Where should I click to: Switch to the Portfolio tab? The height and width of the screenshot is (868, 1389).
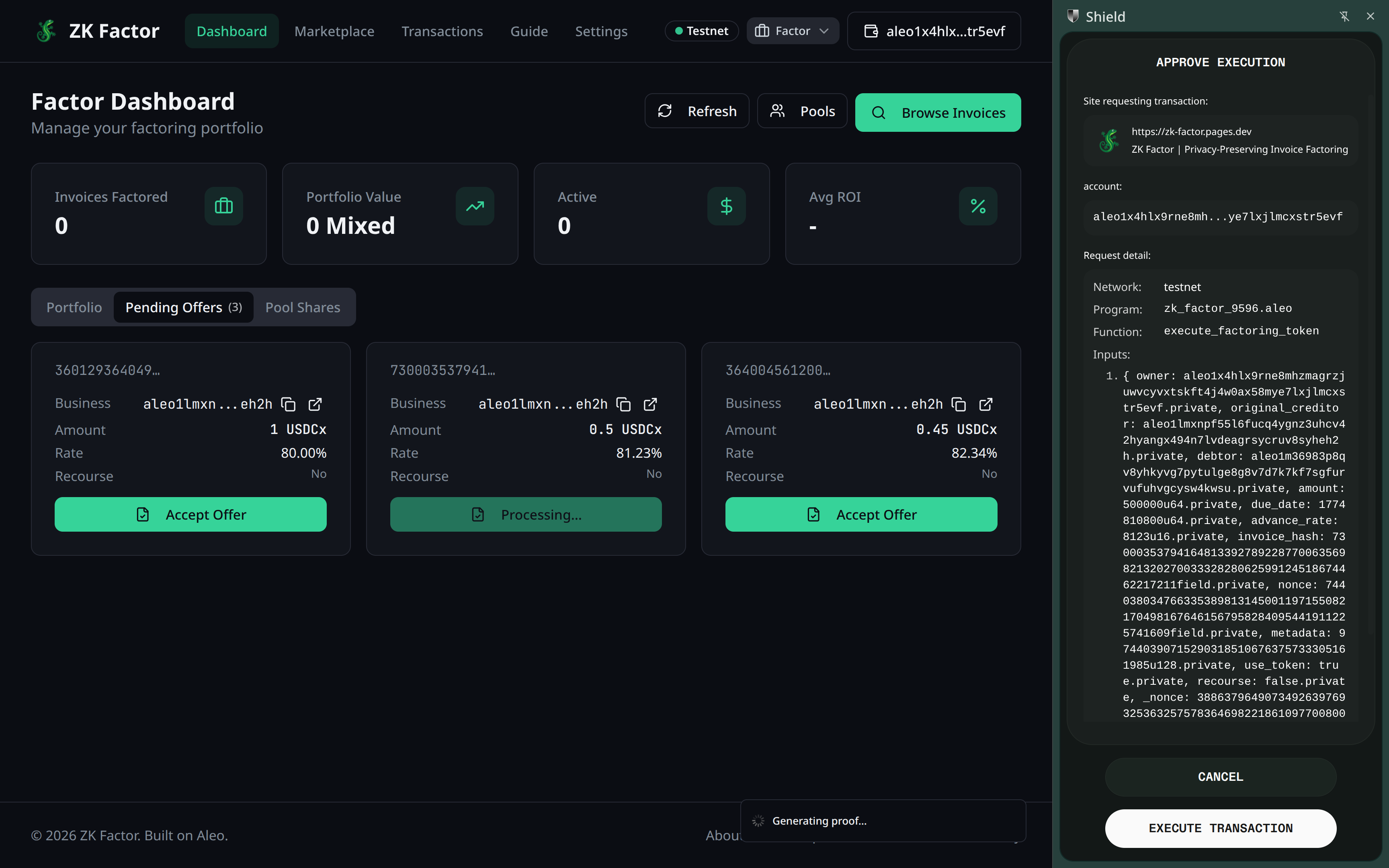pyautogui.click(x=74, y=307)
